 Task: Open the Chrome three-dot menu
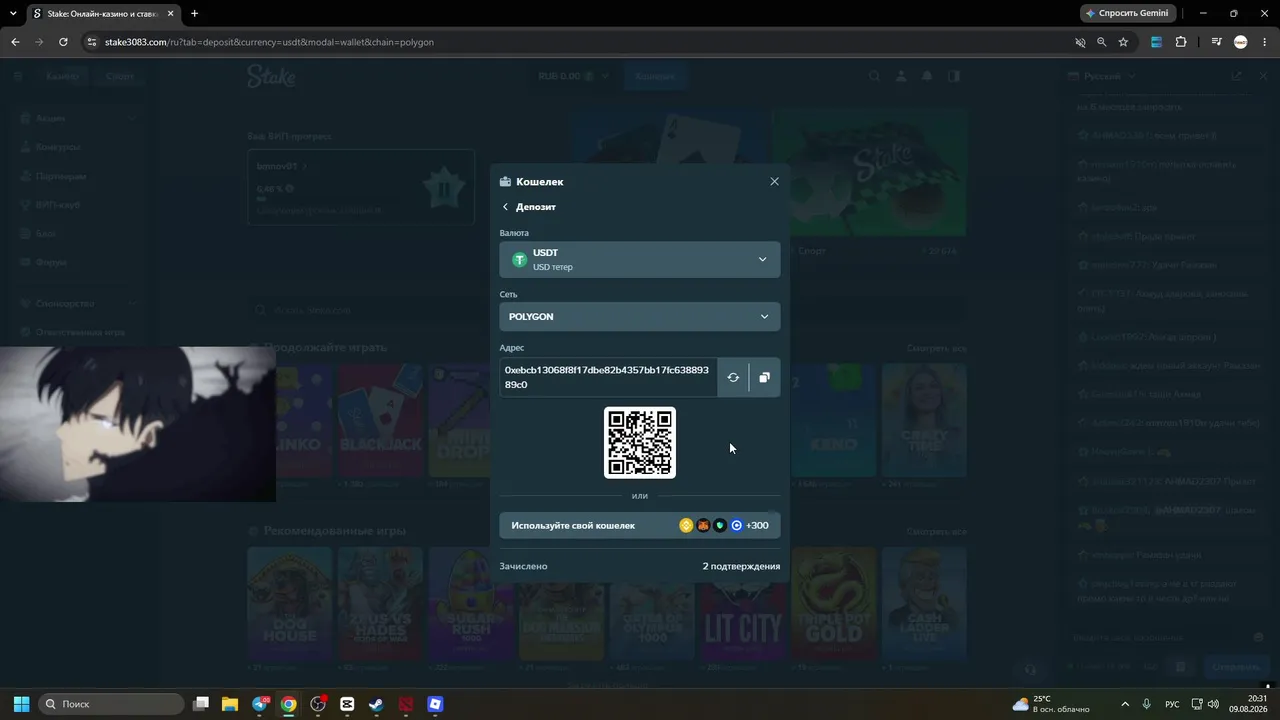[1264, 42]
